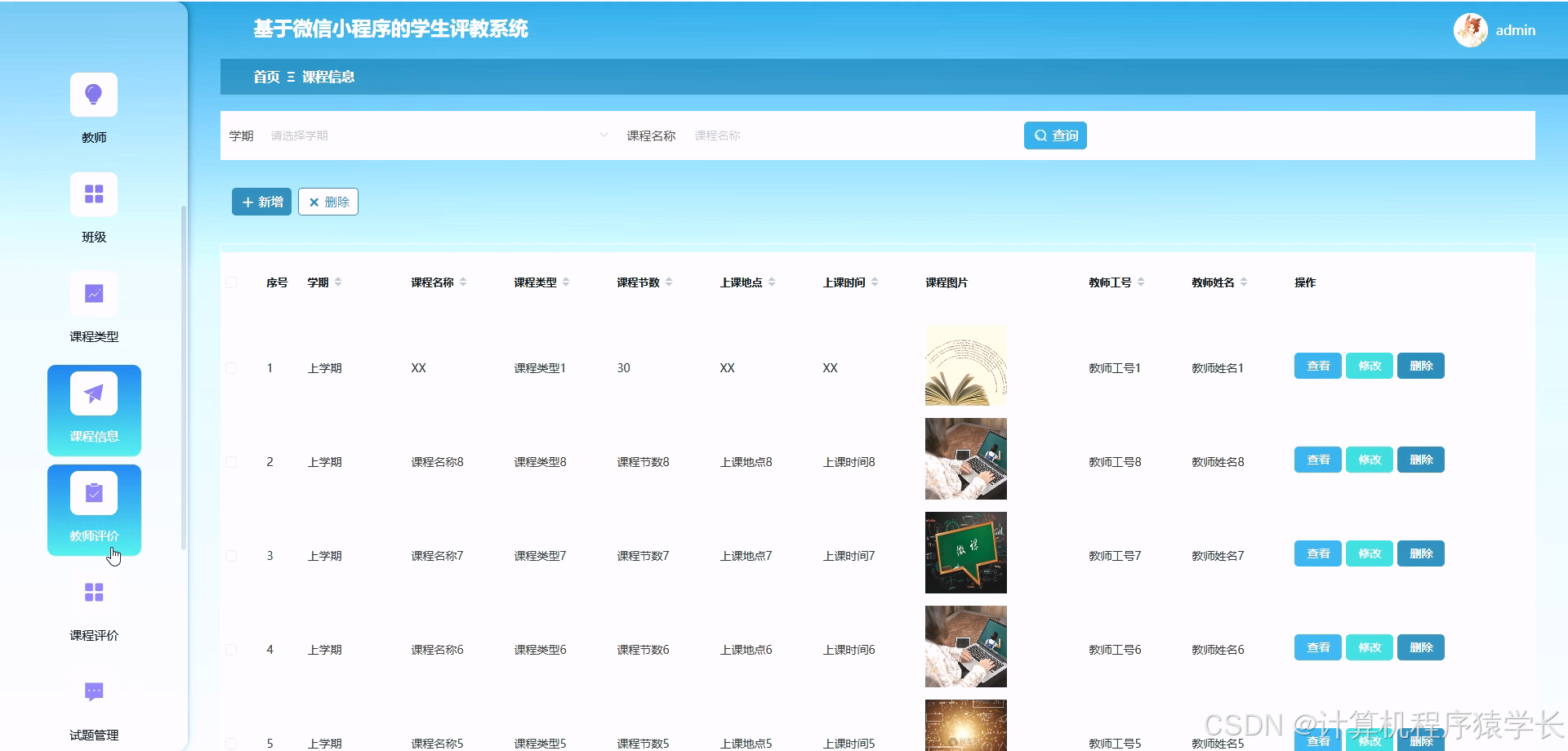Sort by 课程名称 using its sort arrows
This screenshot has width=1568, height=751.
[464, 282]
